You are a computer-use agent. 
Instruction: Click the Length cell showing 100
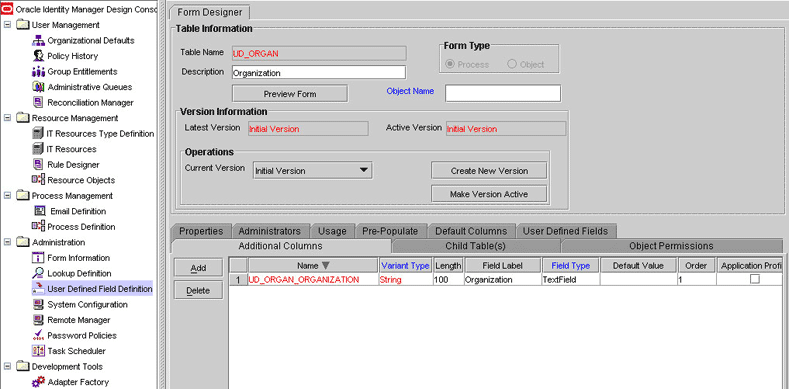click(448, 279)
